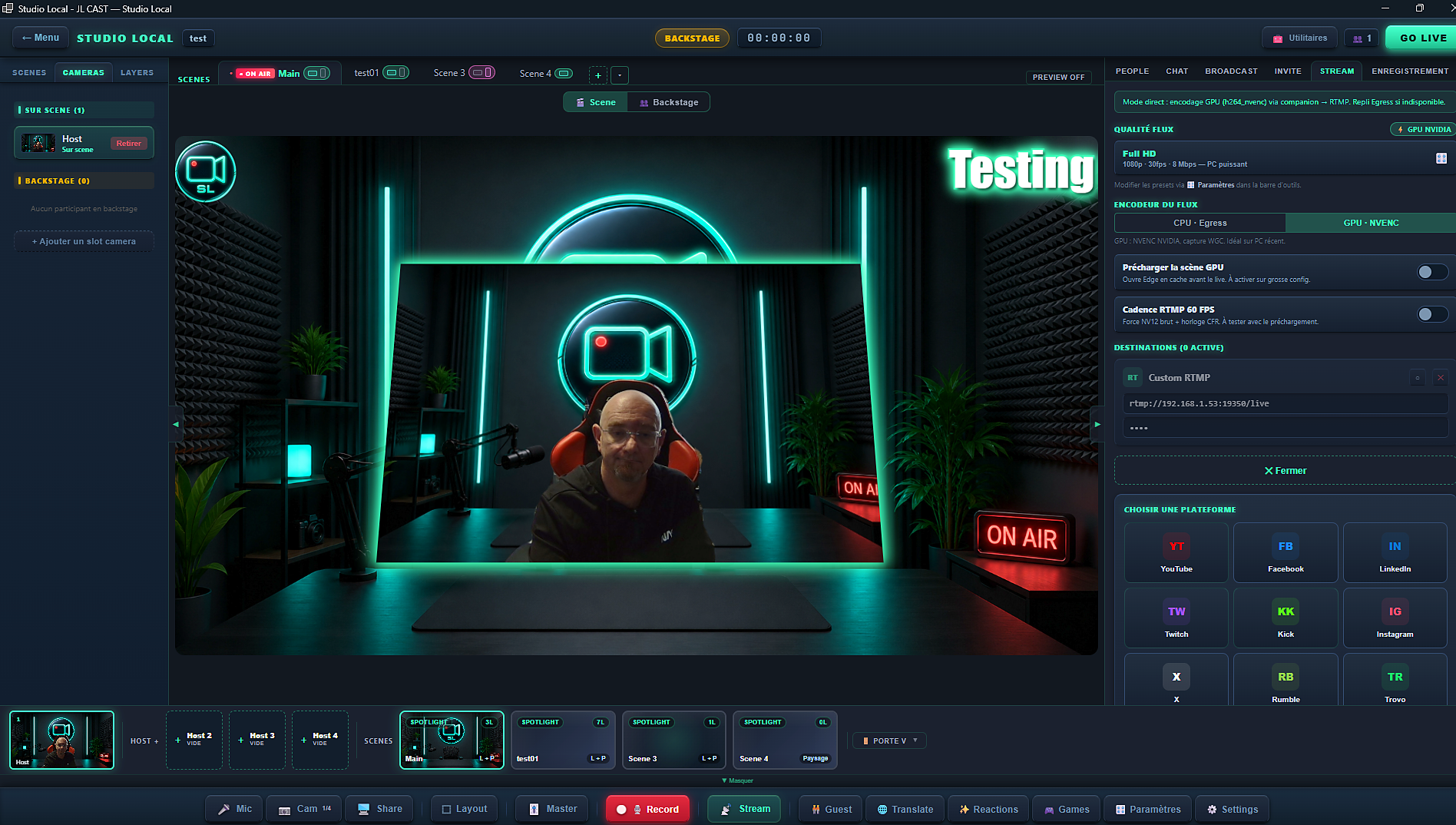Open the Master audio panel

tap(553, 809)
